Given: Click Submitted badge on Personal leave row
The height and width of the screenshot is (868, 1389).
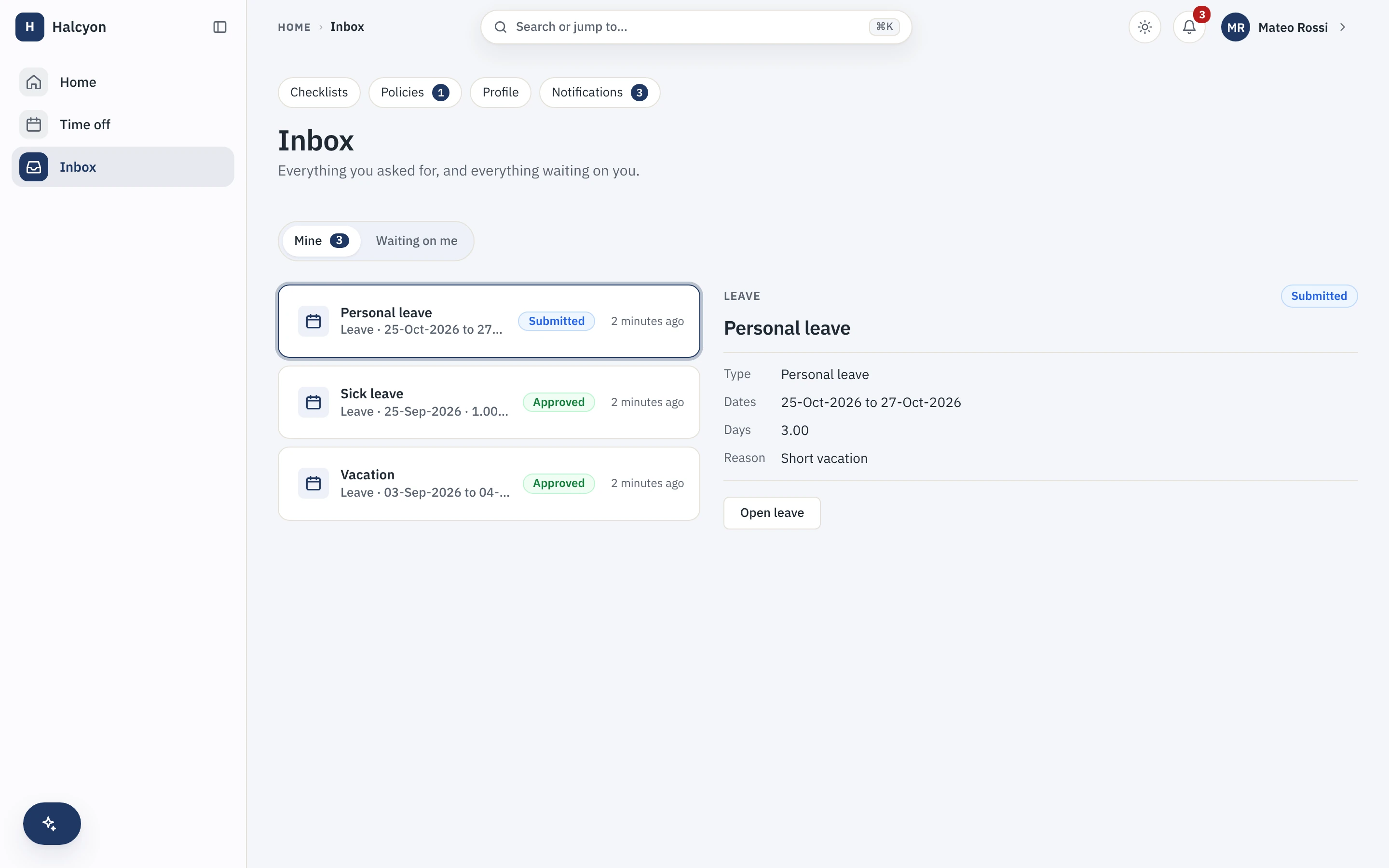Looking at the screenshot, I should pos(556,321).
